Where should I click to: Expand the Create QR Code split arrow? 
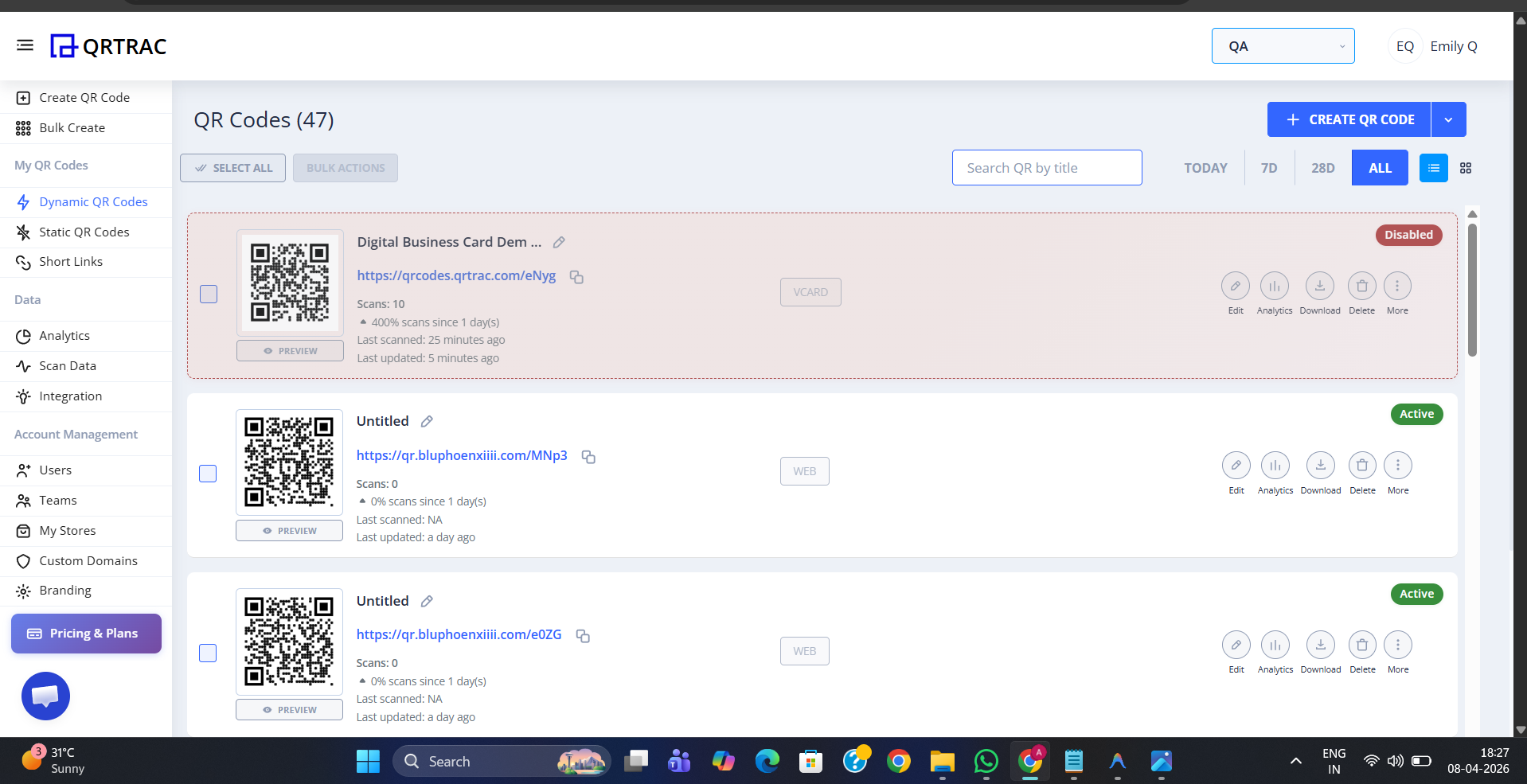point(1448,119)
